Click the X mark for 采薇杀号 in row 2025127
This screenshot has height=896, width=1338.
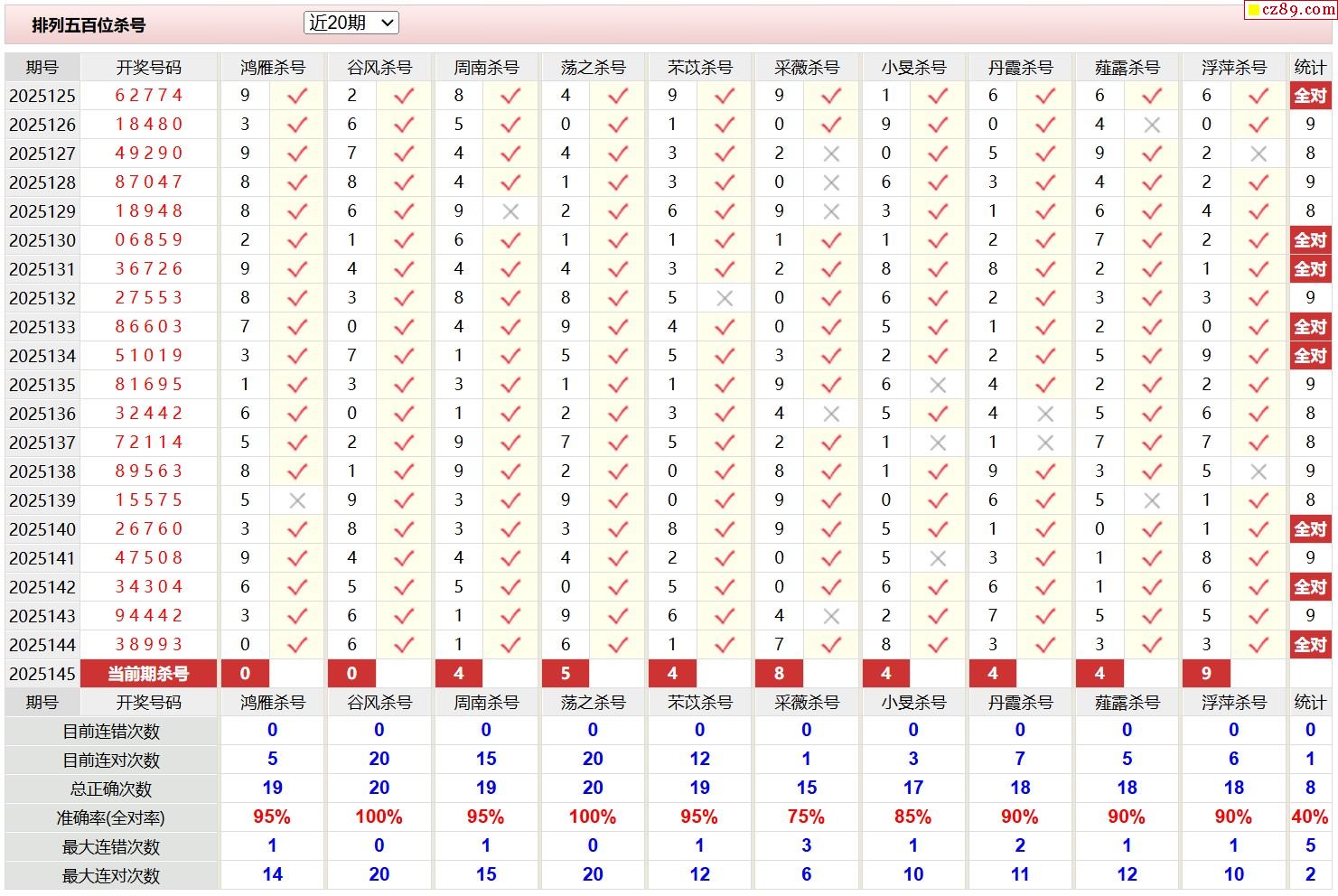click(831, 154)
